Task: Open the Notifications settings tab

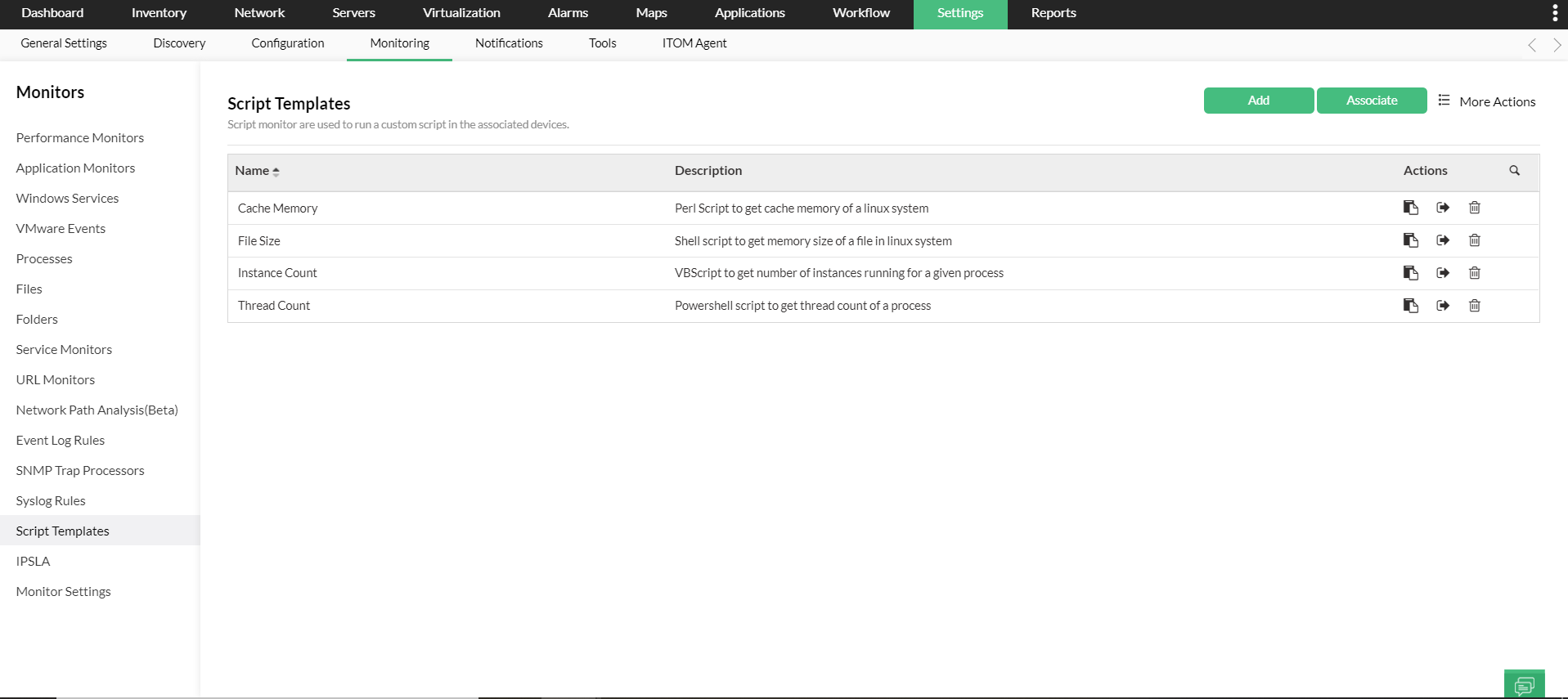Action: click(509, 43)
